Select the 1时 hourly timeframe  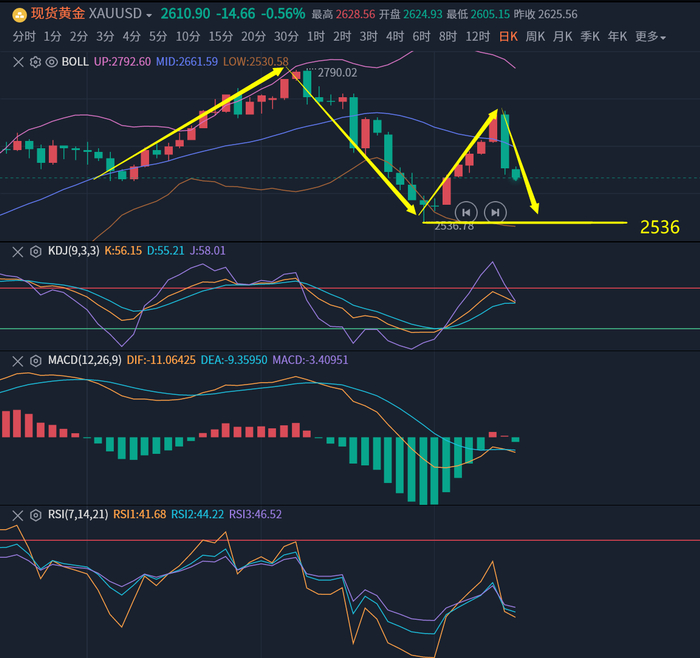pos(316,37)
